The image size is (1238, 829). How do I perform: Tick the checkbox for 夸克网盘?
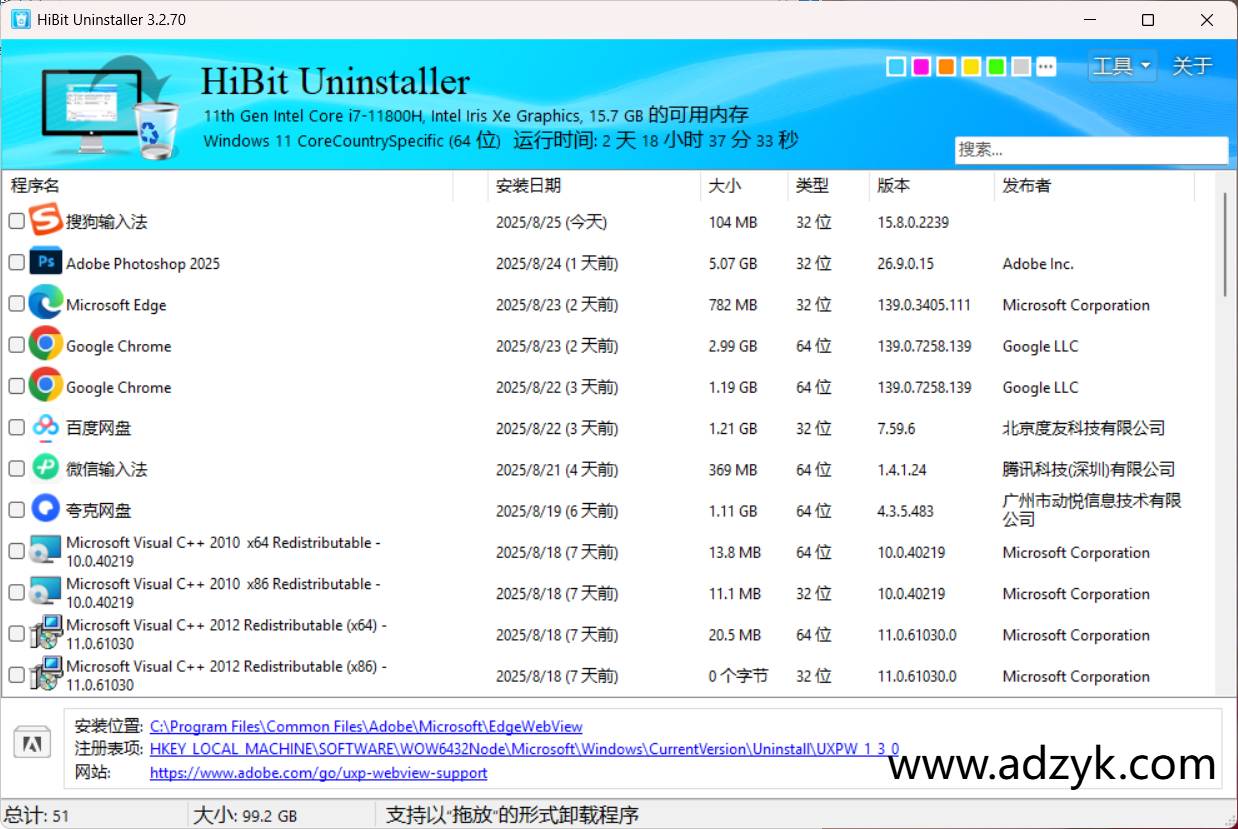coord(16,509)
